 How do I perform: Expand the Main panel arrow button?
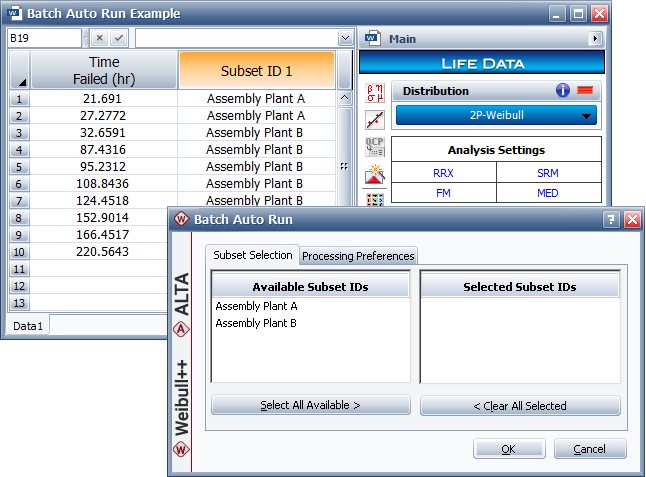pos(595,39)
